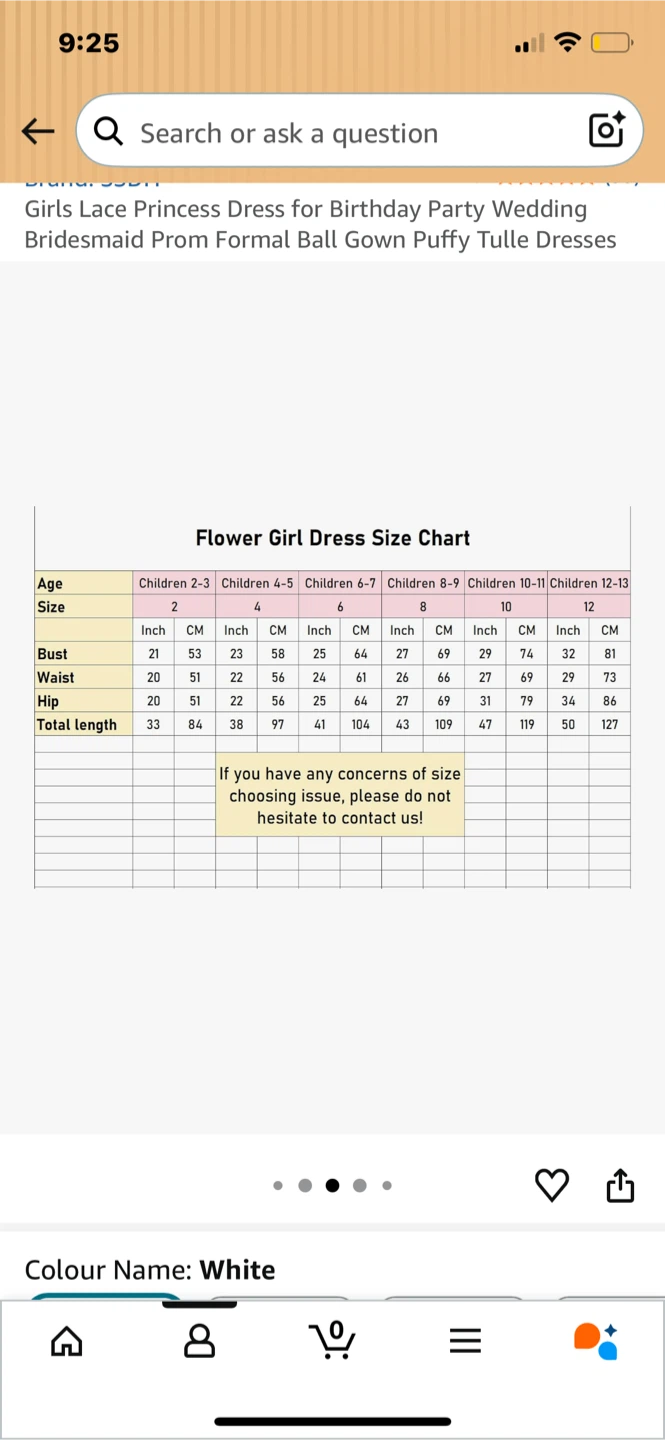Open hamburger menu icon

465,1340
